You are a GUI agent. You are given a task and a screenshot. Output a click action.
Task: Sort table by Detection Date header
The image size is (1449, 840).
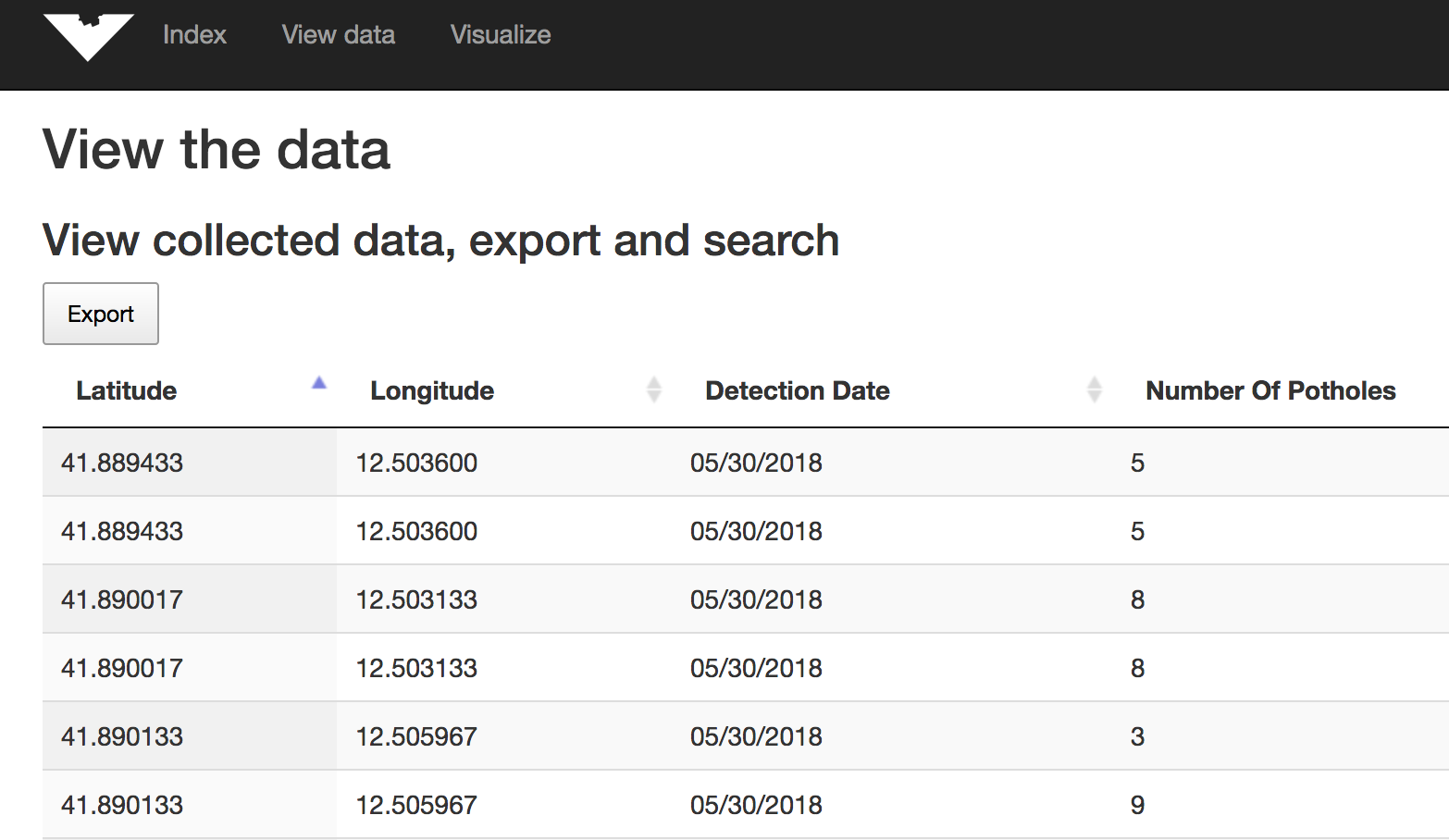pyautogui.click(x=797, y=391)
